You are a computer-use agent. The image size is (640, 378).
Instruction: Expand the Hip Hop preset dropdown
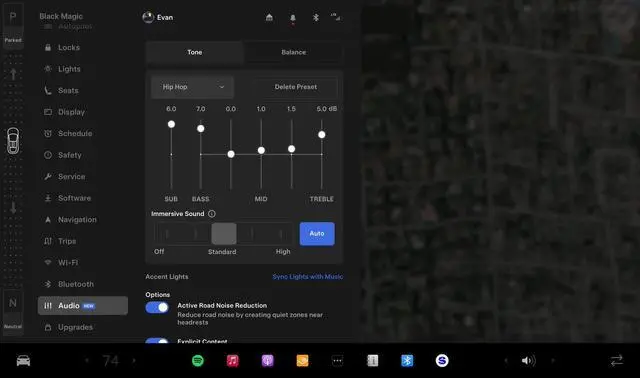point(193,87)
